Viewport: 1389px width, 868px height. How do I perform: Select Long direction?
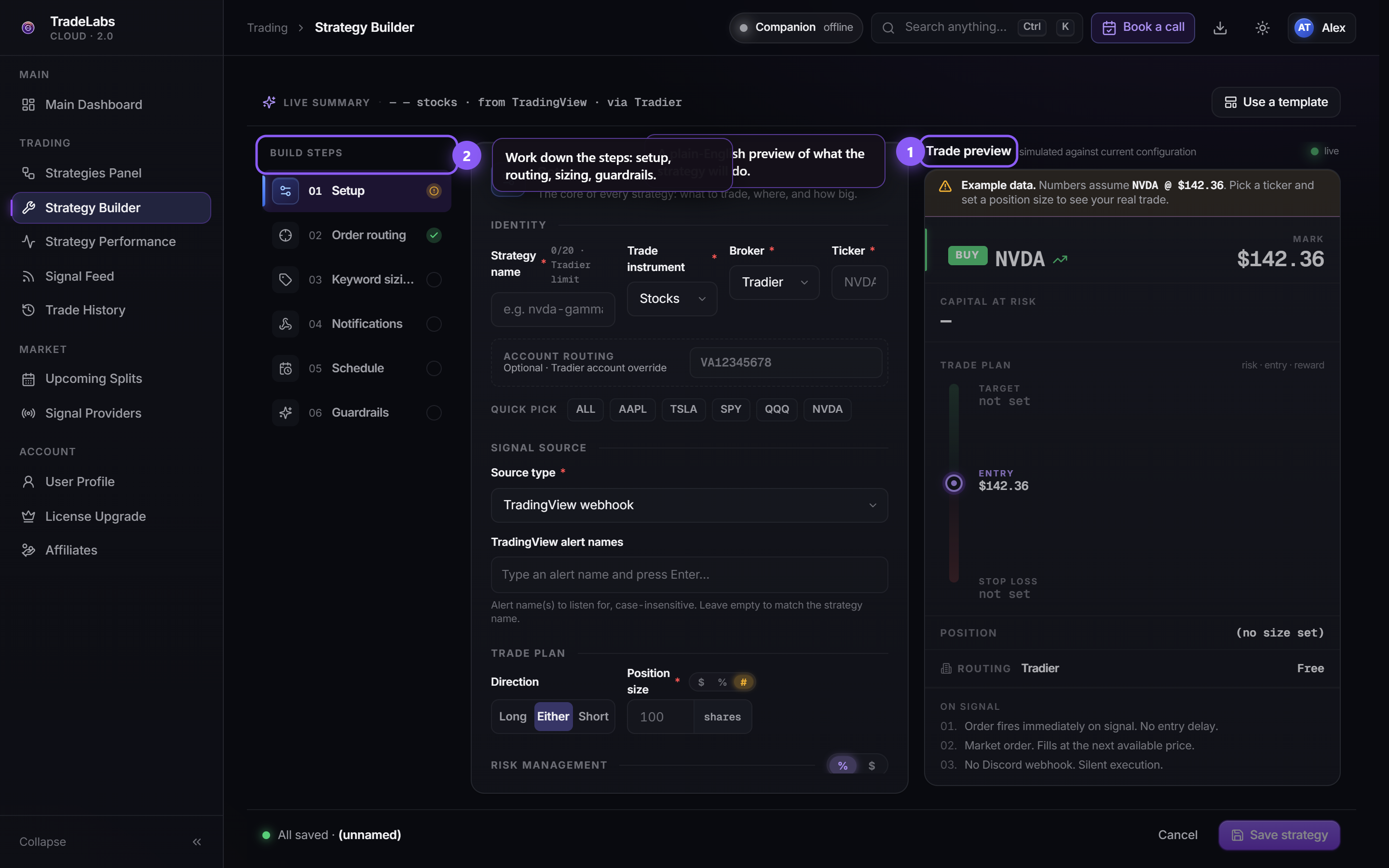[513, 717]
